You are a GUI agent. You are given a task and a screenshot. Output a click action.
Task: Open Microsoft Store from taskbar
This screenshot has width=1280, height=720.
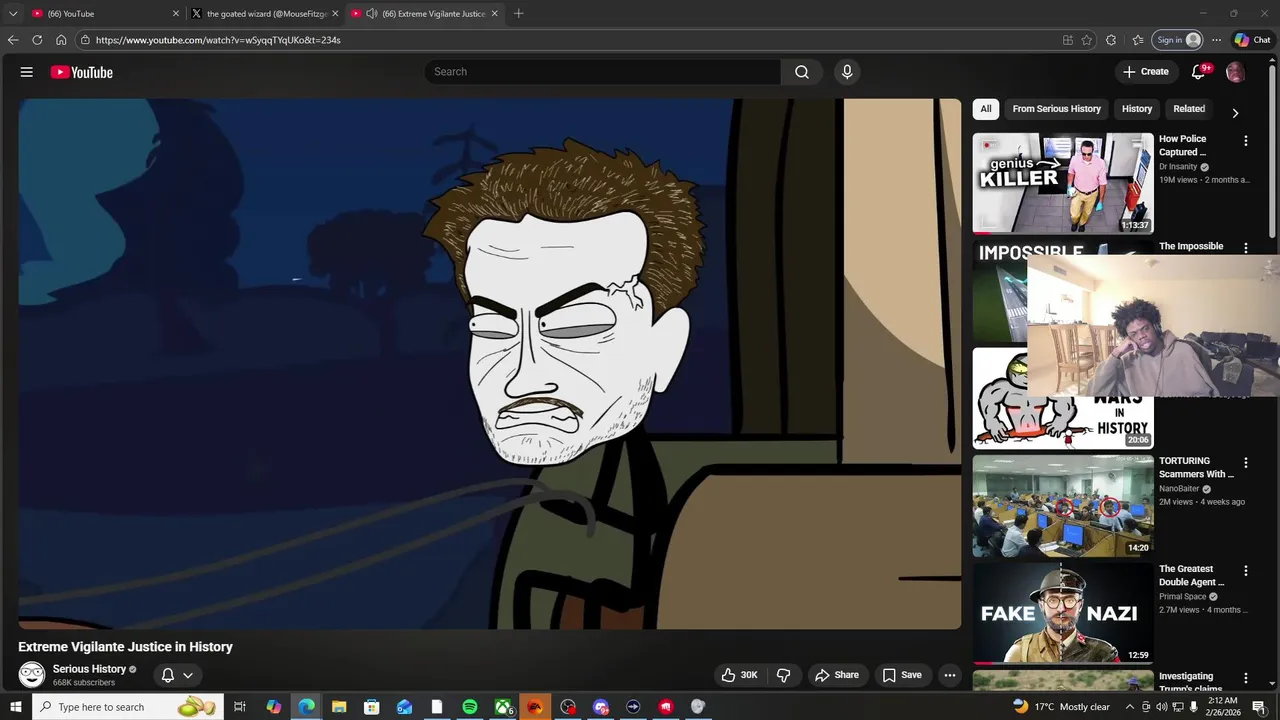(372, 707)
